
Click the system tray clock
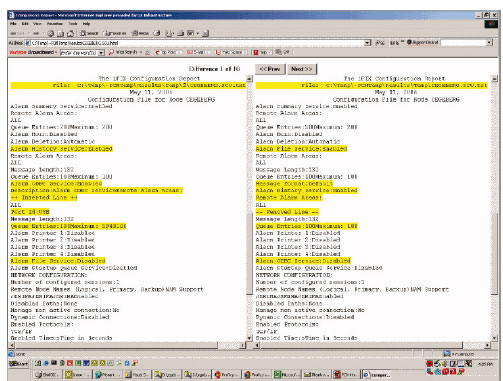click(485, 364)
